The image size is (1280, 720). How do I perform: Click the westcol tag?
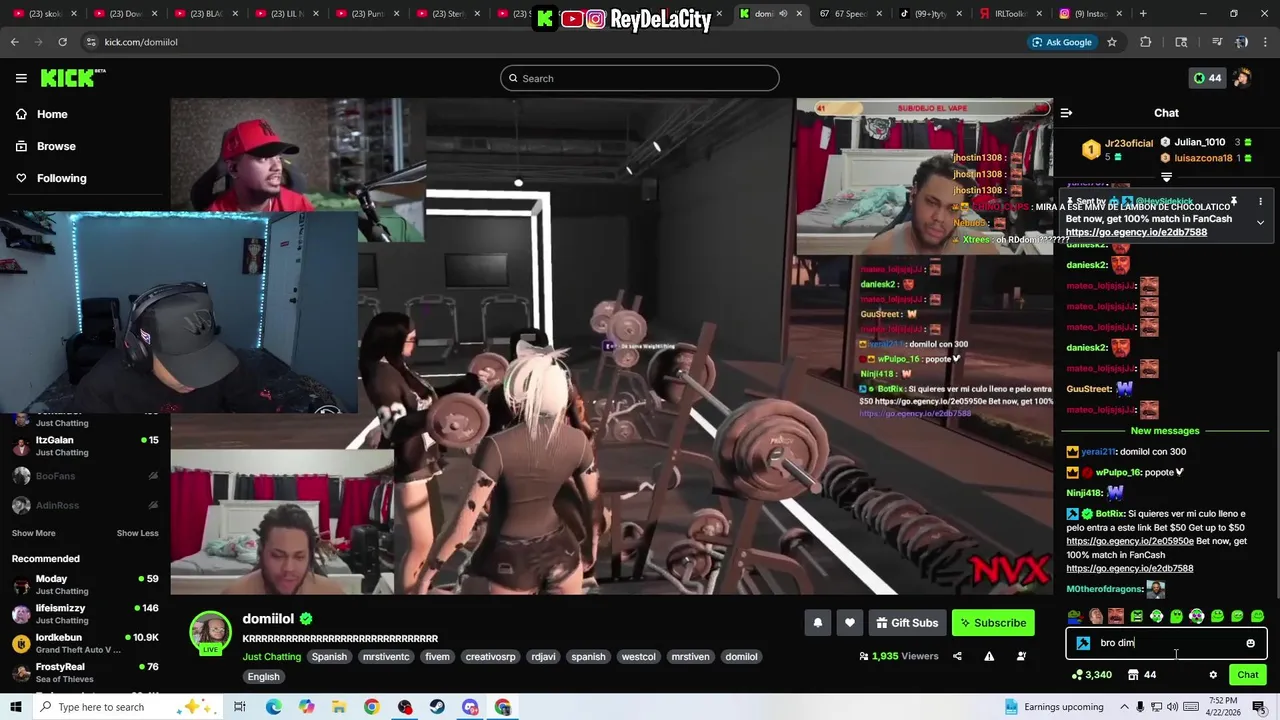pos(638,657)
